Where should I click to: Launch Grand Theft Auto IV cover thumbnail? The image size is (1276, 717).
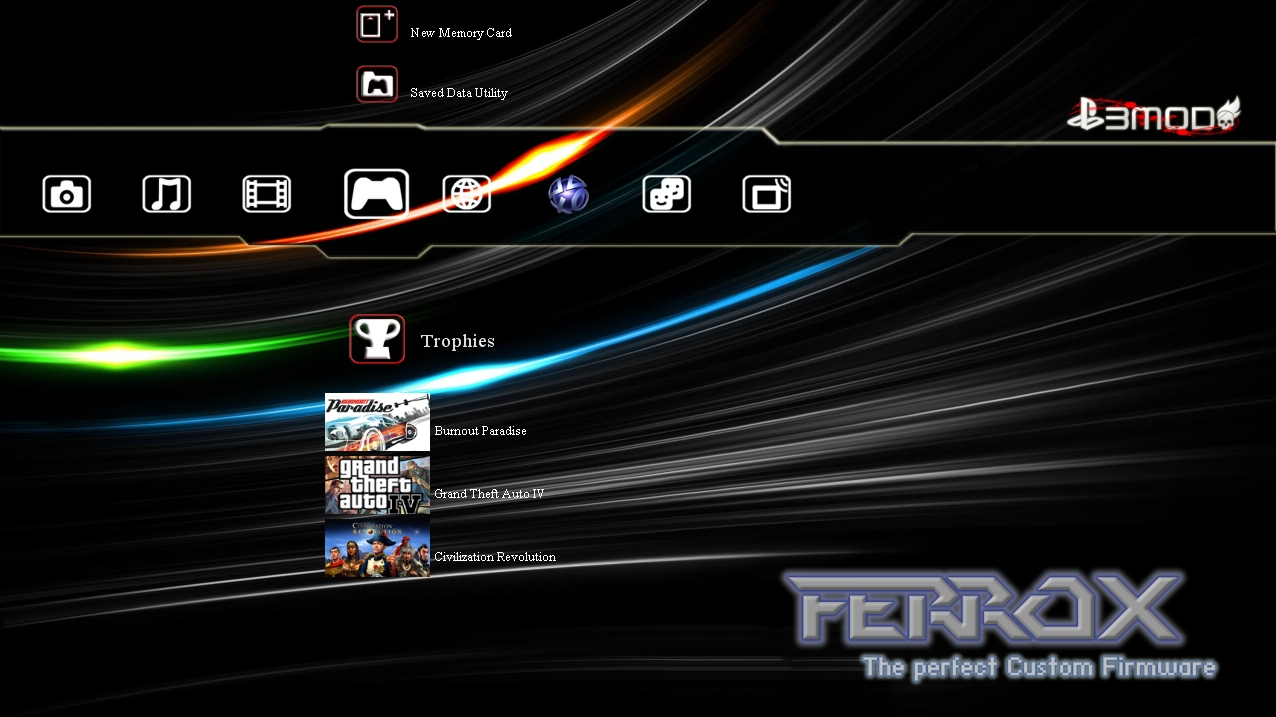click(x=377, y=485)
